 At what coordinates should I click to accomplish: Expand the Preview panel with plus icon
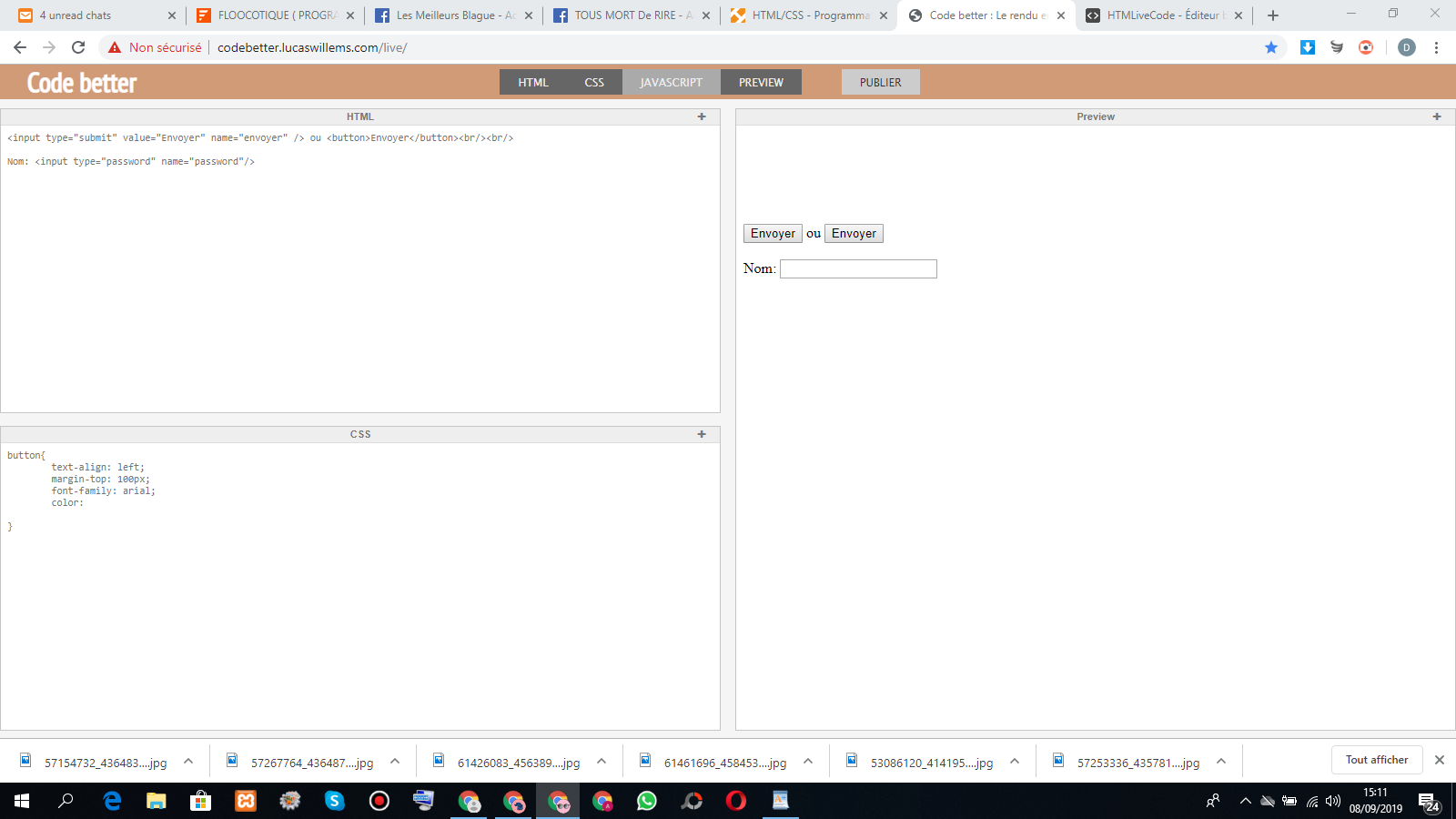click(x=1437, y=116)
